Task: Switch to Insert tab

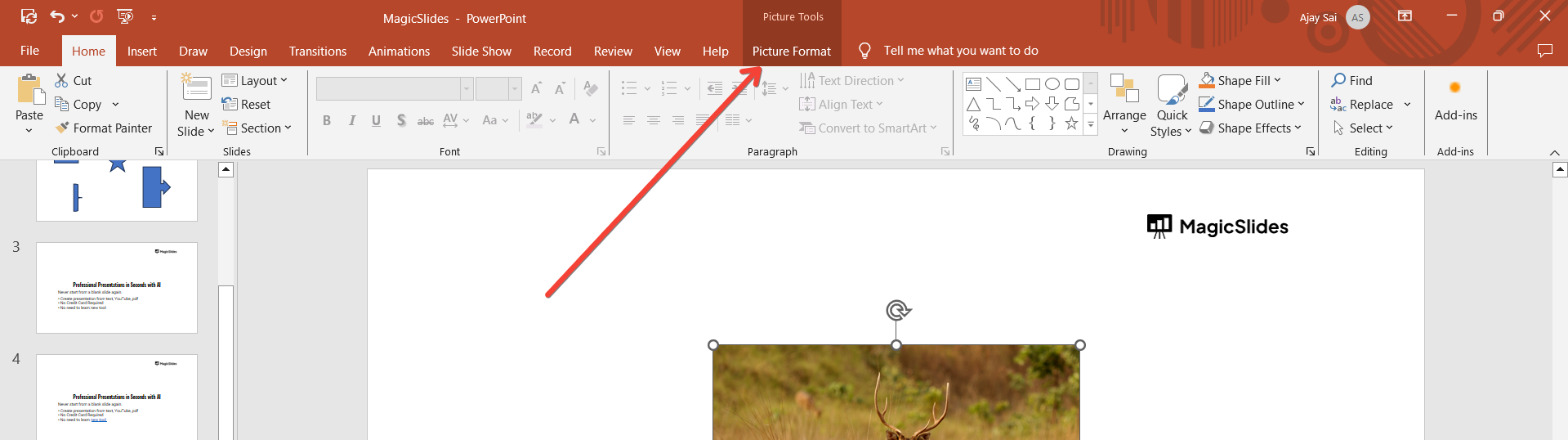Action: [x=142, y=51]
